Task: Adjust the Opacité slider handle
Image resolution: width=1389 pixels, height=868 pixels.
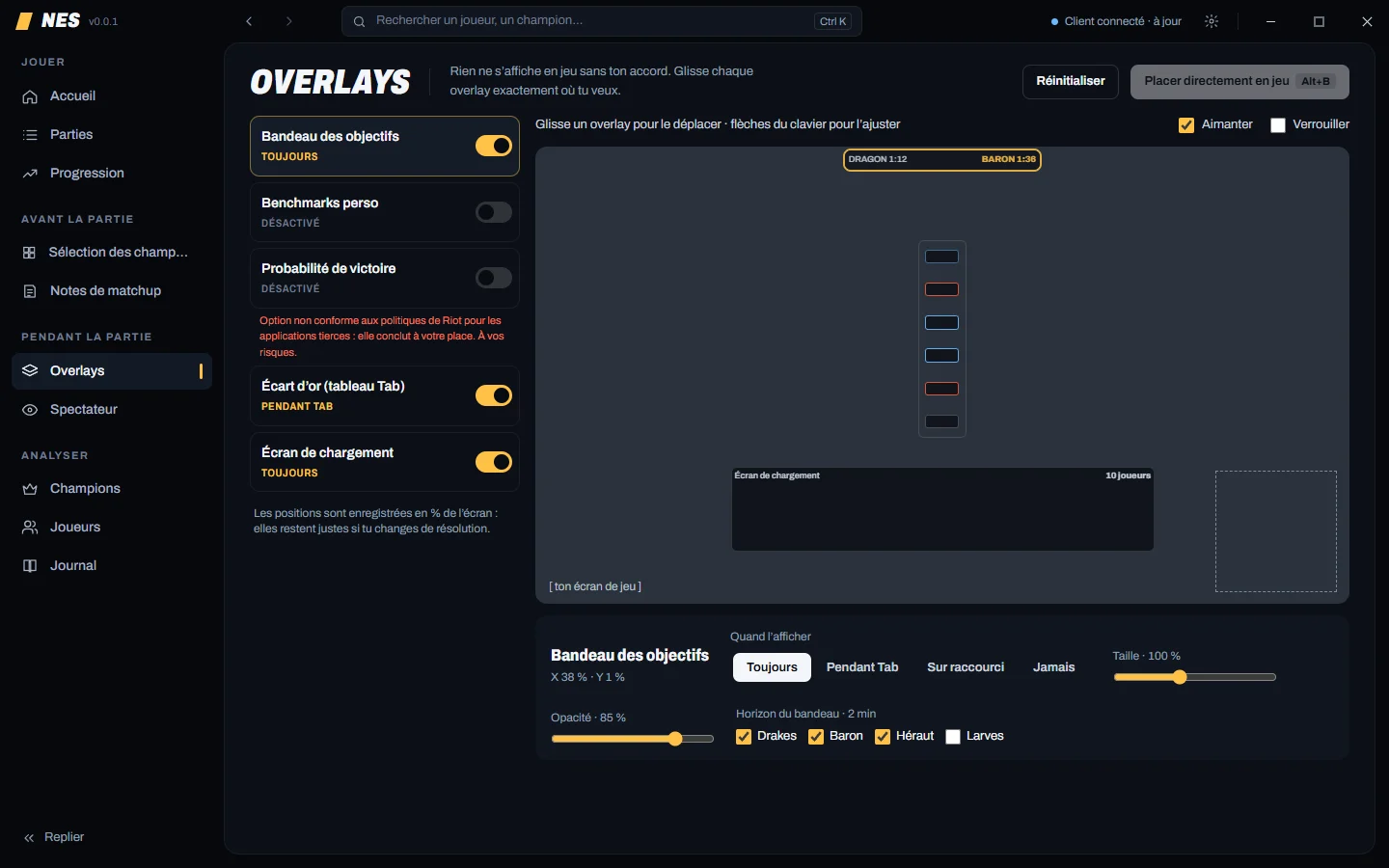Action: 675,739
